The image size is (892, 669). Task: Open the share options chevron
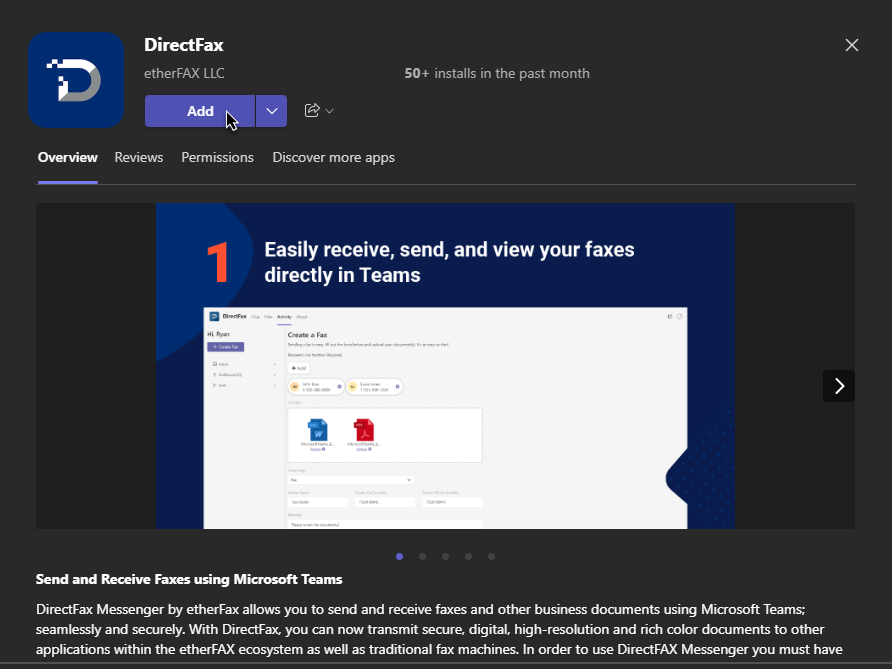[330, 111]
